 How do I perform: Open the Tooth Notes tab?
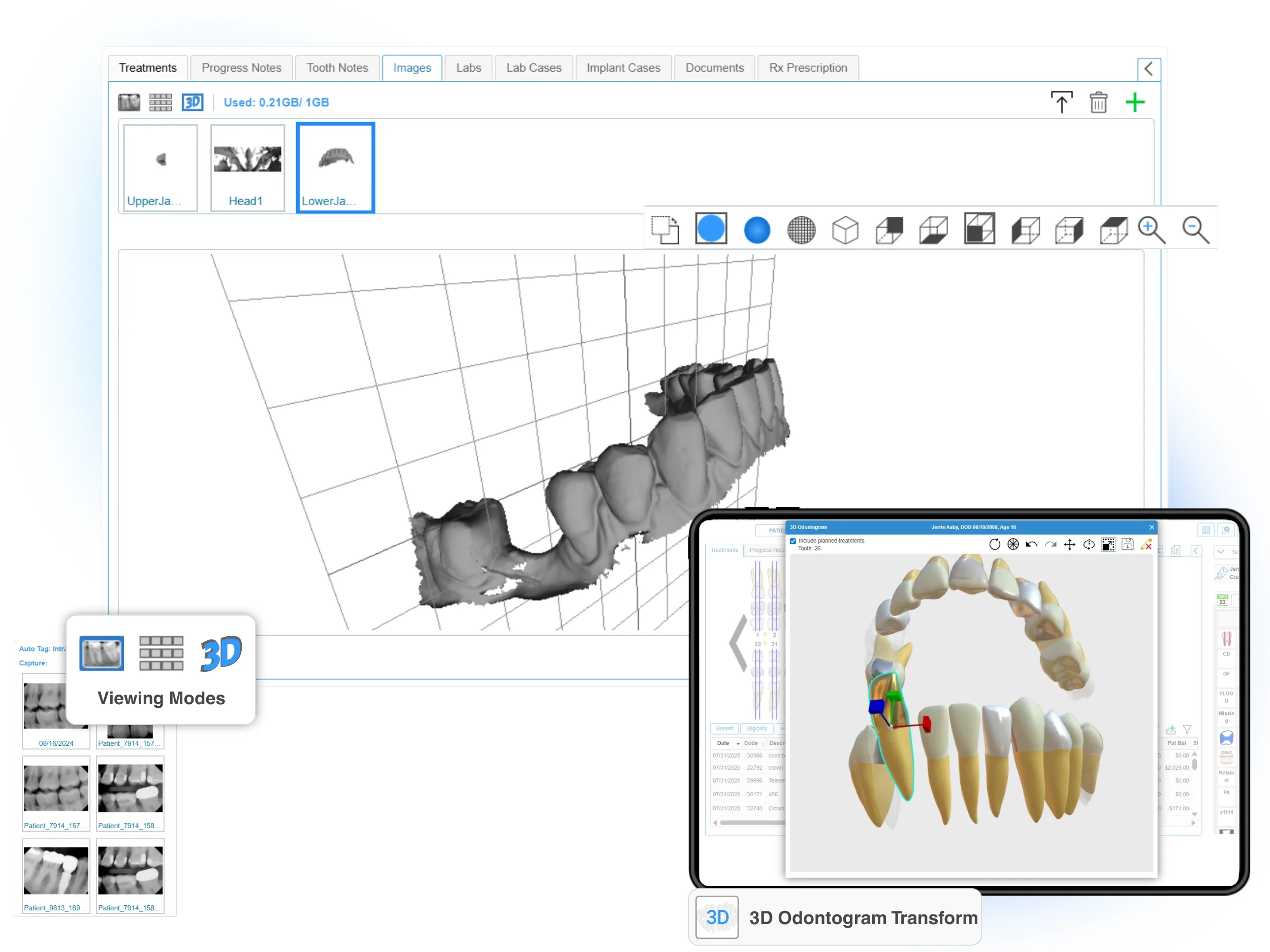tap(337, 68)
